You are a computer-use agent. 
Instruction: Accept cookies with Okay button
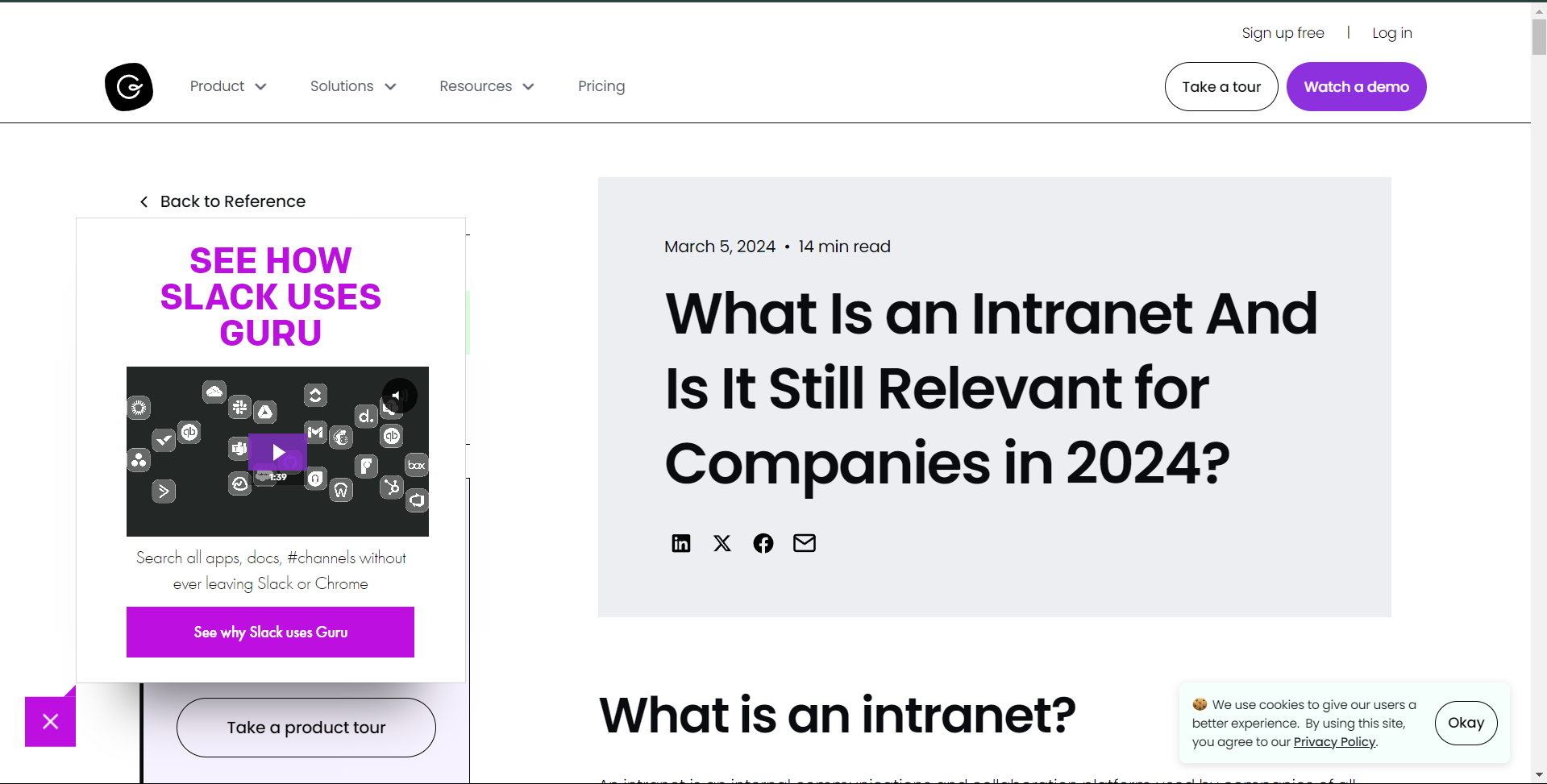click(x=1466, y=723)
